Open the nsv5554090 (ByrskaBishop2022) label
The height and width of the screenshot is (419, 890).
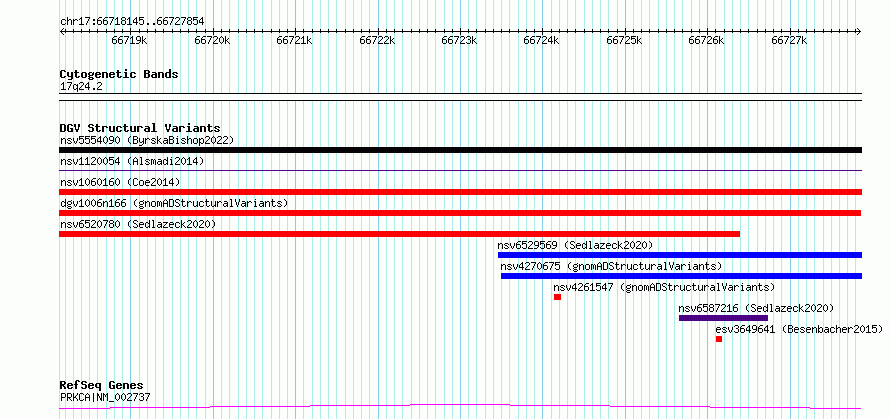point(147,140)
